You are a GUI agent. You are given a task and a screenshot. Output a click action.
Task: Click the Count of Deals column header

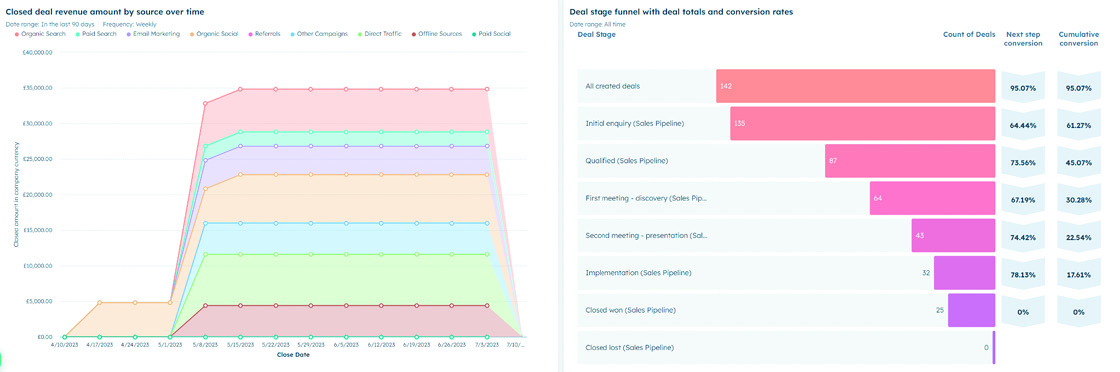(x=970, y=34)
